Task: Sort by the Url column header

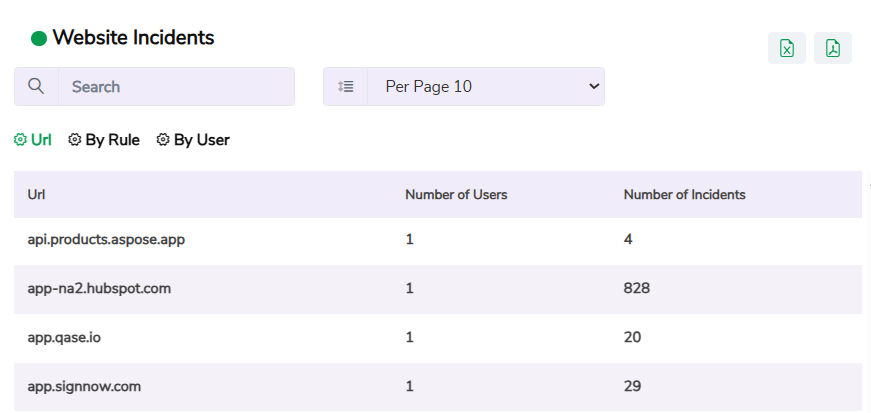Action: tap(36, 195)
